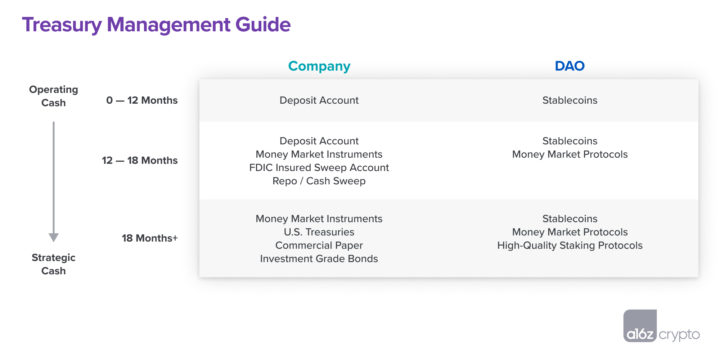Select the Strategic Cash label
This screenshot has width=720, height=360.
coord(54,264)
